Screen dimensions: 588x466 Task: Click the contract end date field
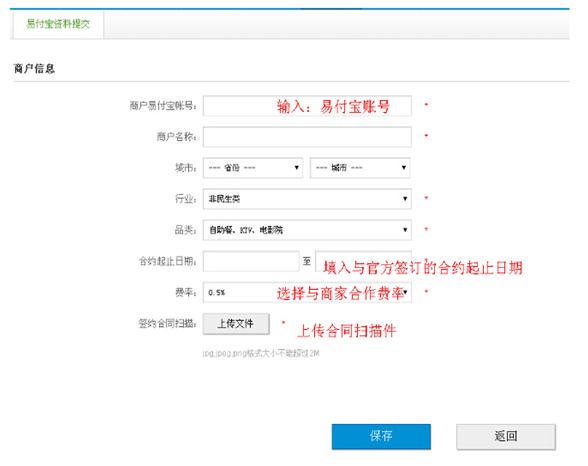coord(363,261)
